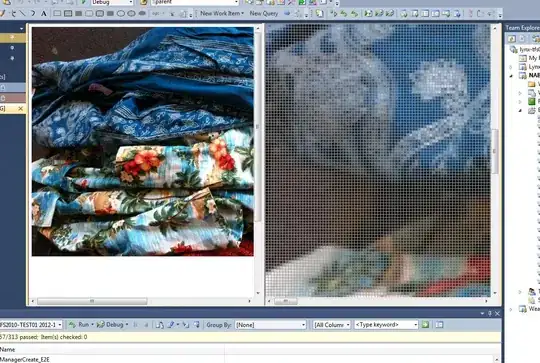
Task: Choose the empty rectangle shape tool
Action: coord(58,14)
